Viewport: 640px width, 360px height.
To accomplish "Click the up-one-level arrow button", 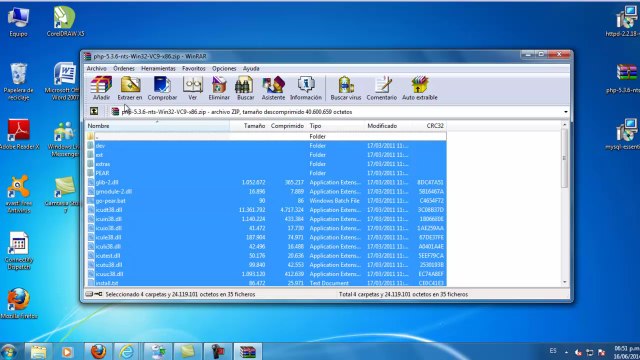I will coord(94,111).
